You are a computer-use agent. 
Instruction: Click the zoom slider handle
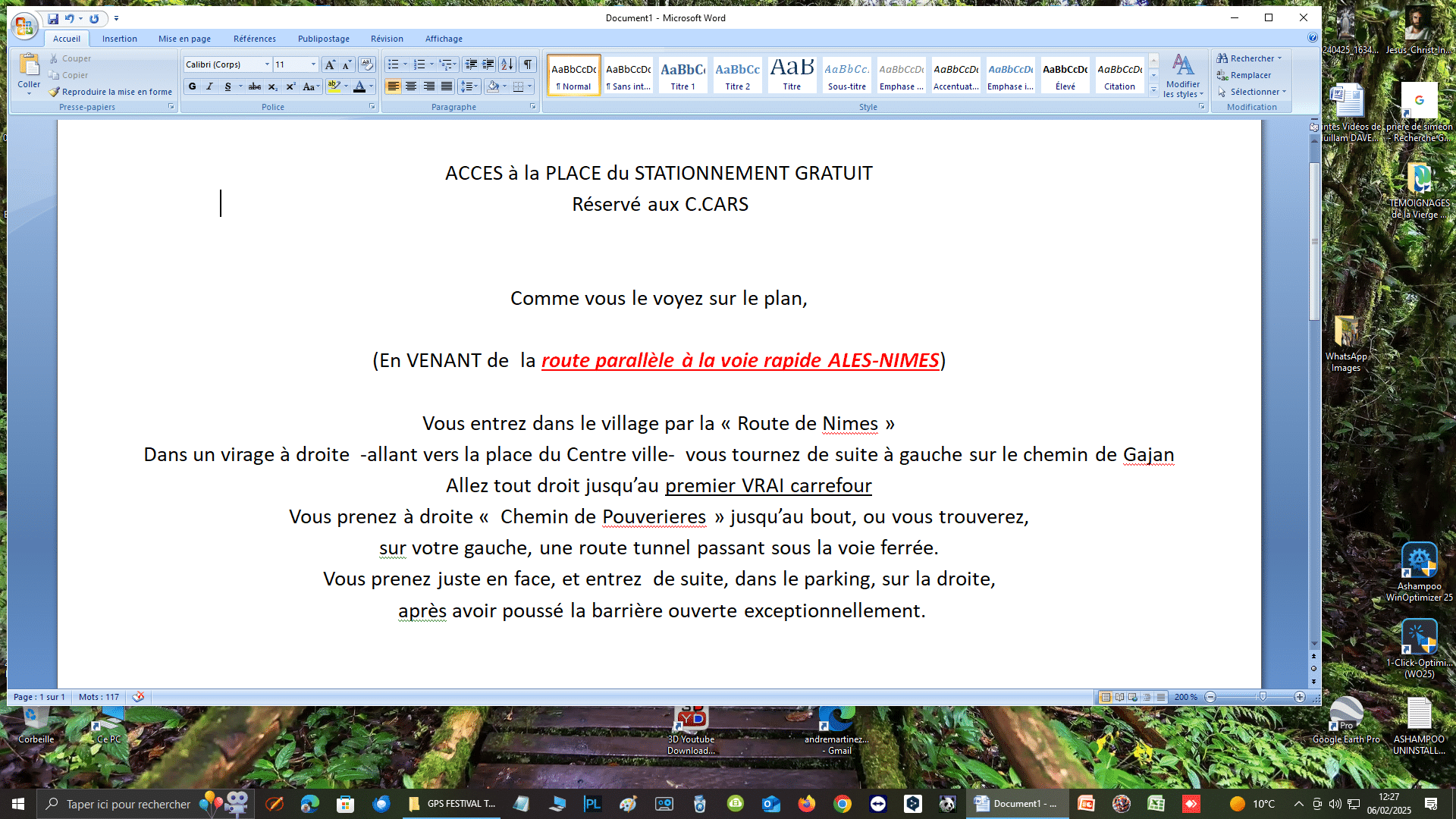click(1263, 697)
